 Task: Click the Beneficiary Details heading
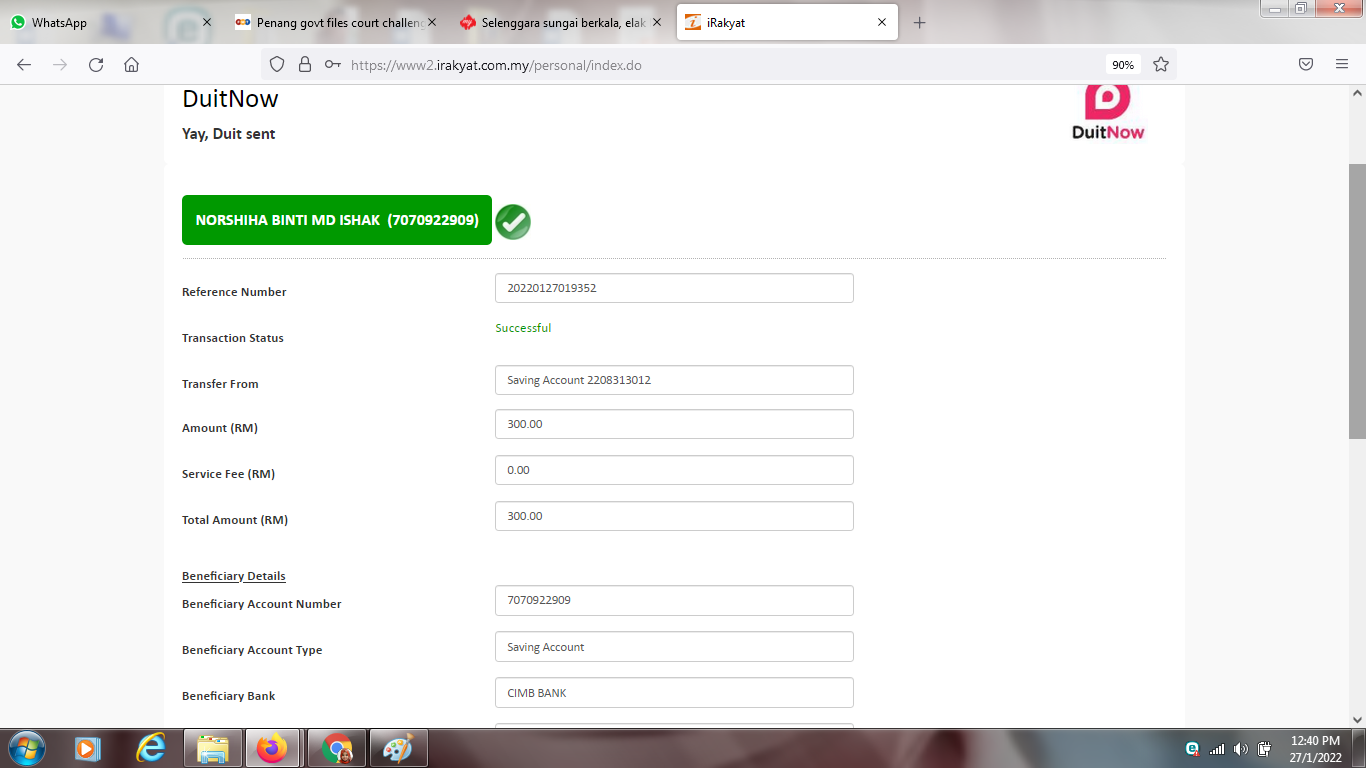point(234,576)
